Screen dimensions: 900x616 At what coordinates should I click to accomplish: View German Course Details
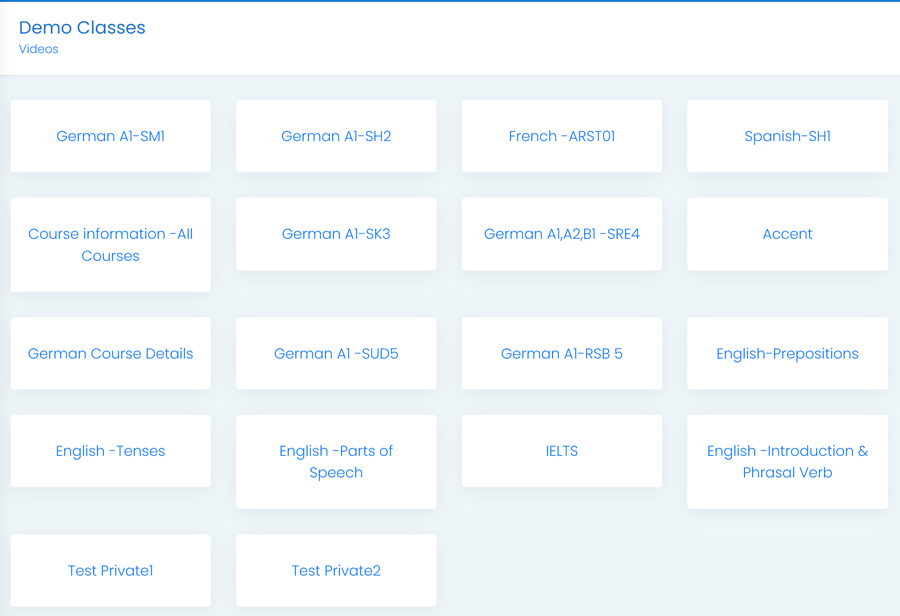[111, 354]
